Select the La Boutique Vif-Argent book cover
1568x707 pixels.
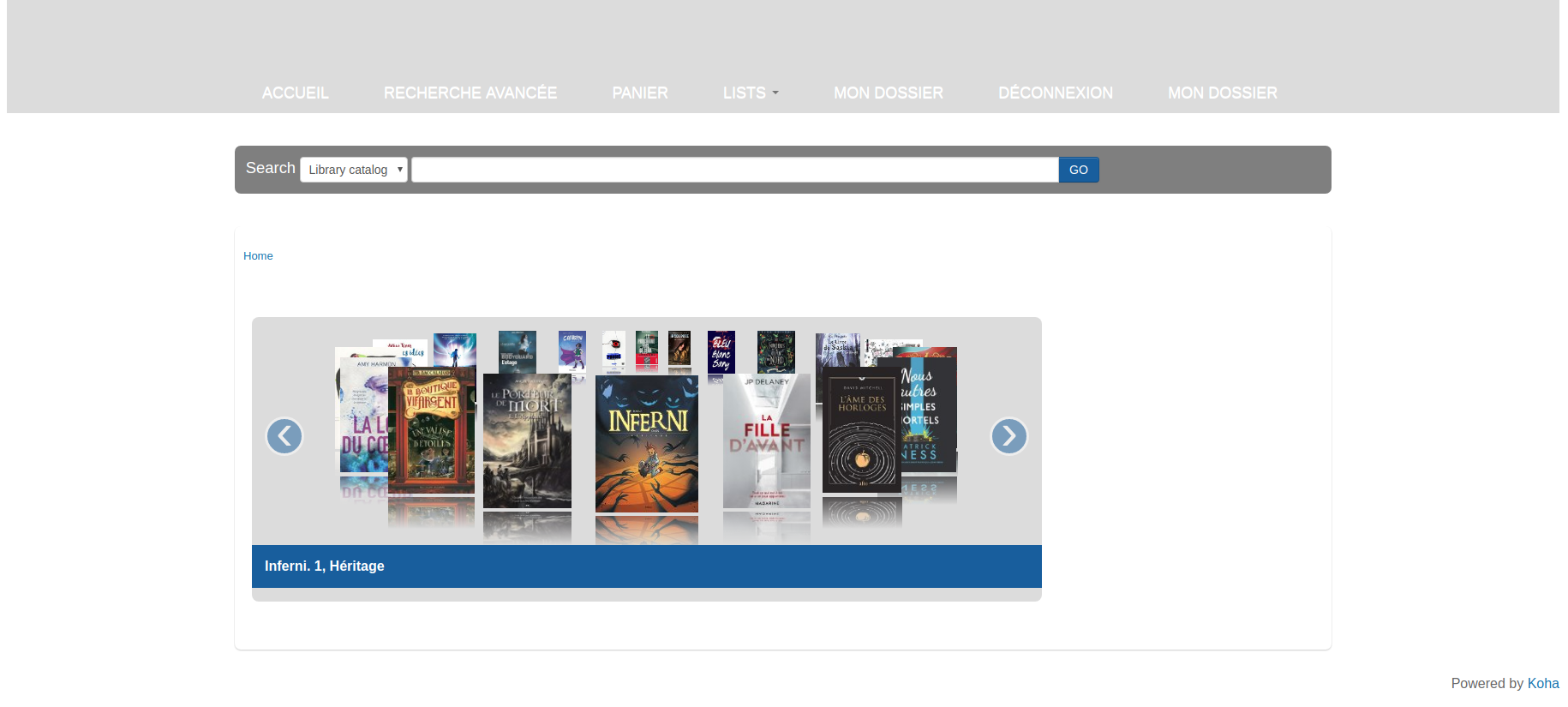click(431, 430)
